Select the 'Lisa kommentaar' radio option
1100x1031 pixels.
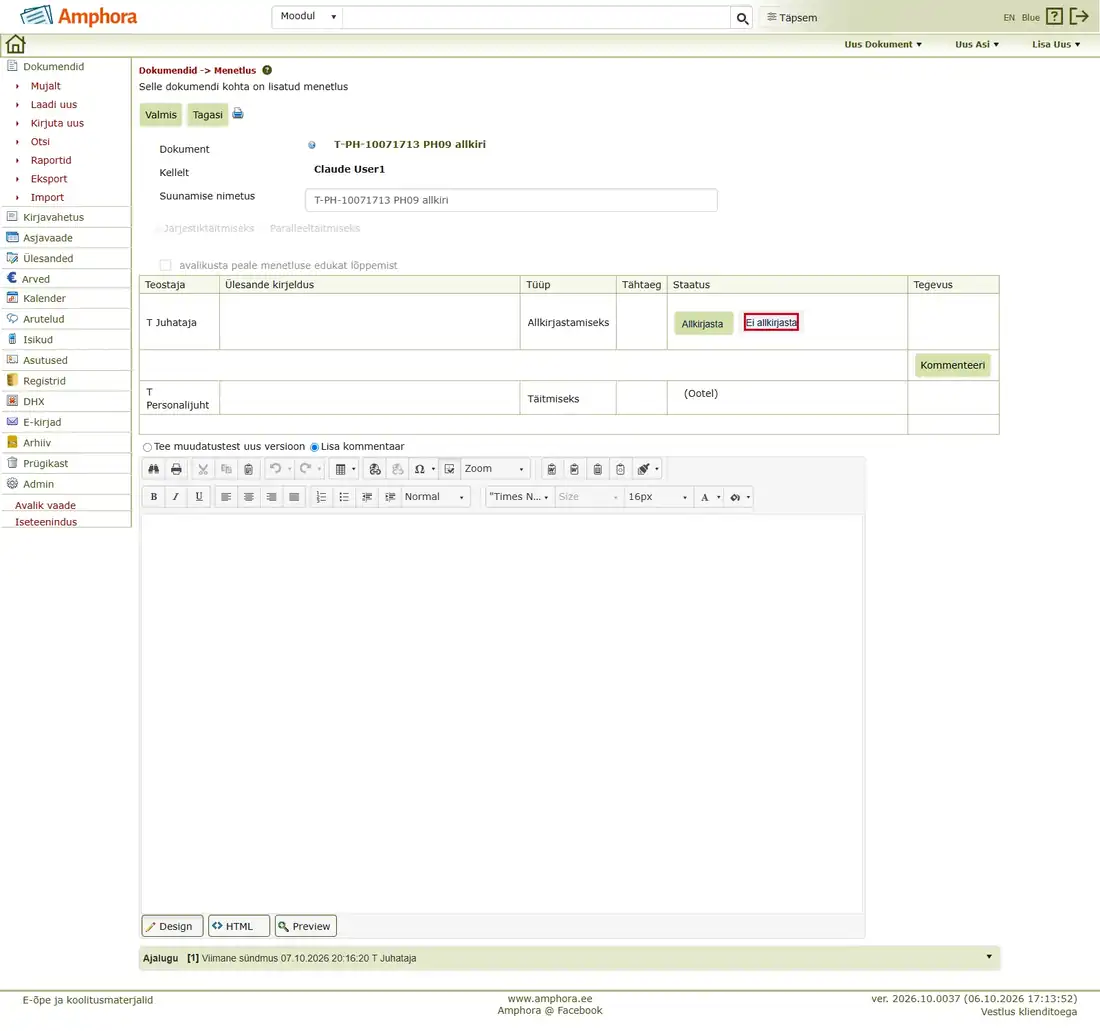[314, 447]
